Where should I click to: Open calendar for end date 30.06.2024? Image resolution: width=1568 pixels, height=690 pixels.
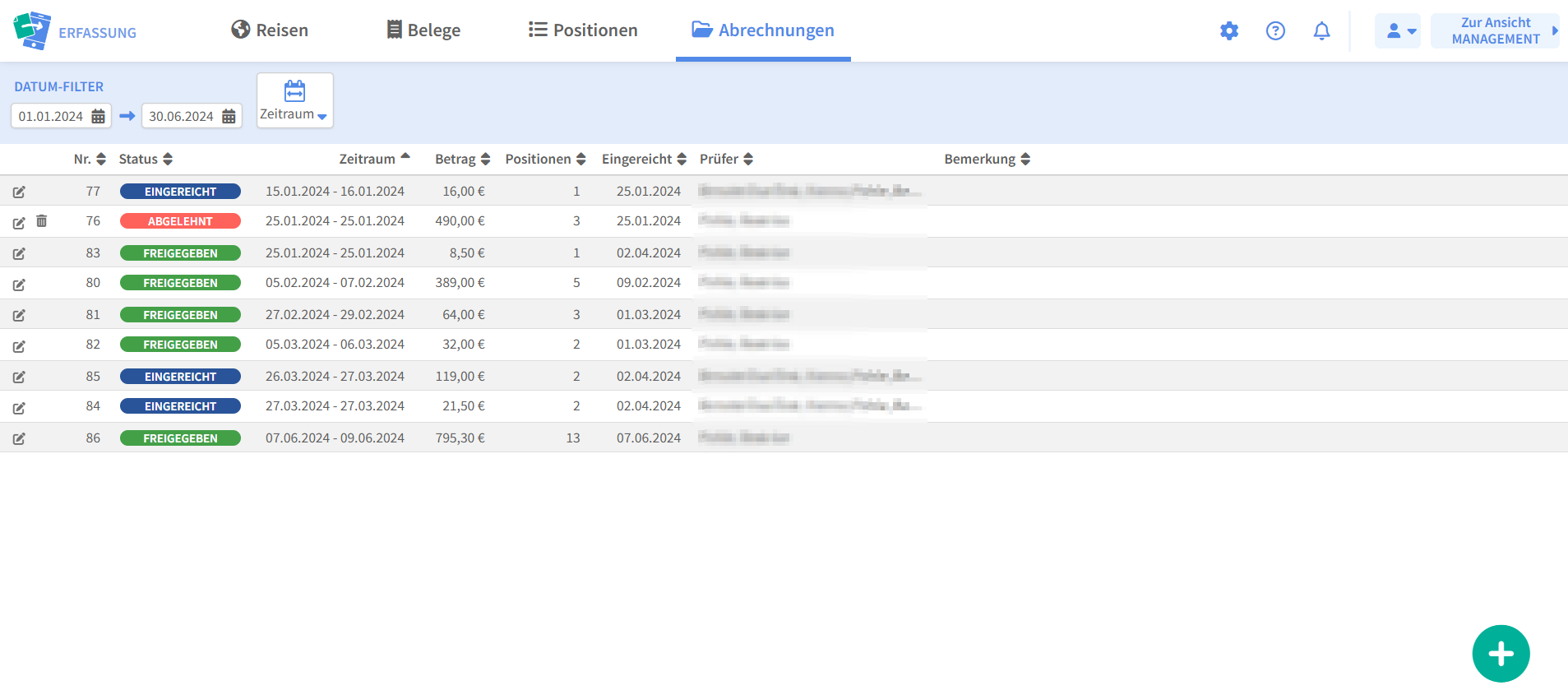[x=229, y=116]
